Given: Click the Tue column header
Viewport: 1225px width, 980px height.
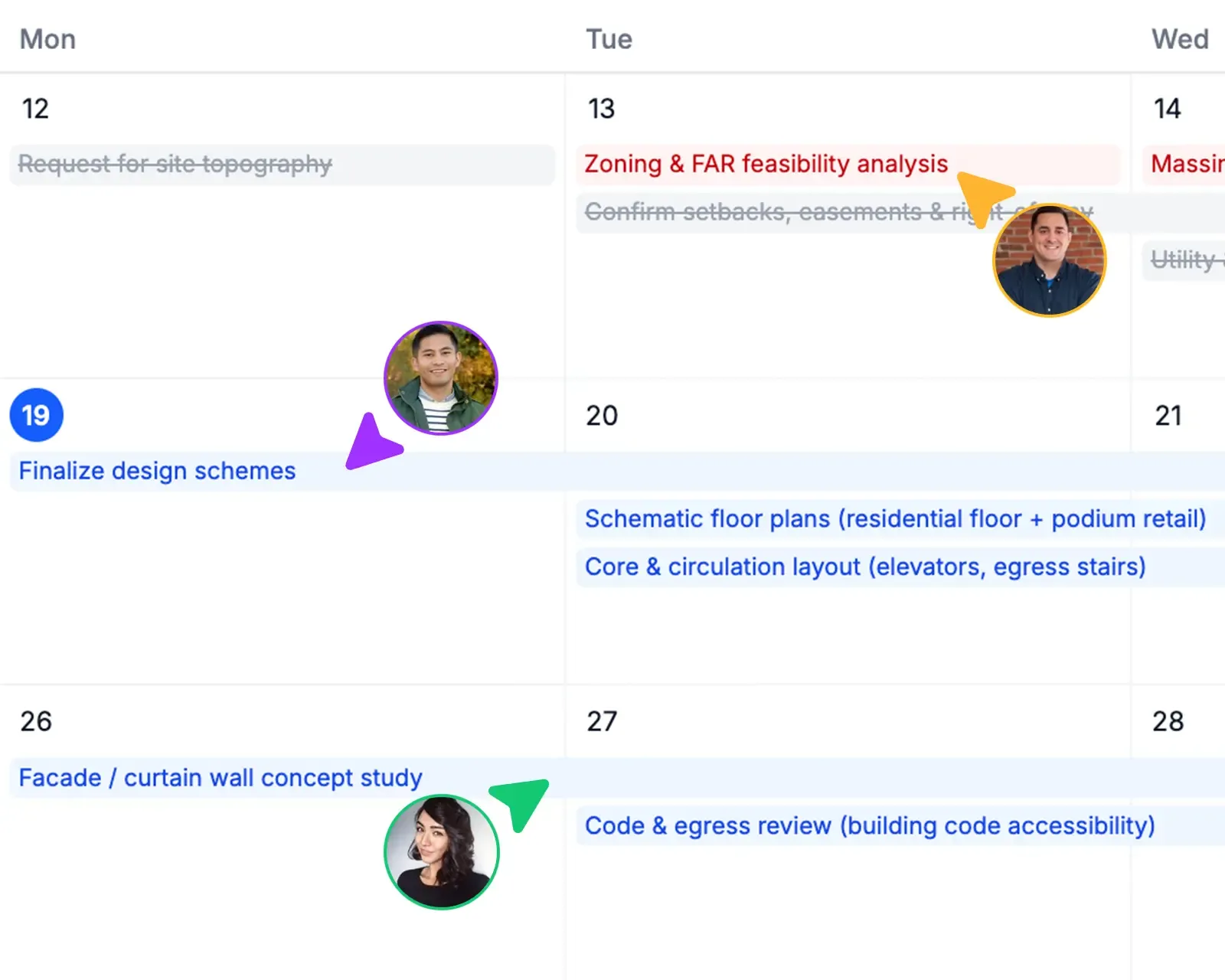Looking at the screenshot, I should tap(609, 39).
